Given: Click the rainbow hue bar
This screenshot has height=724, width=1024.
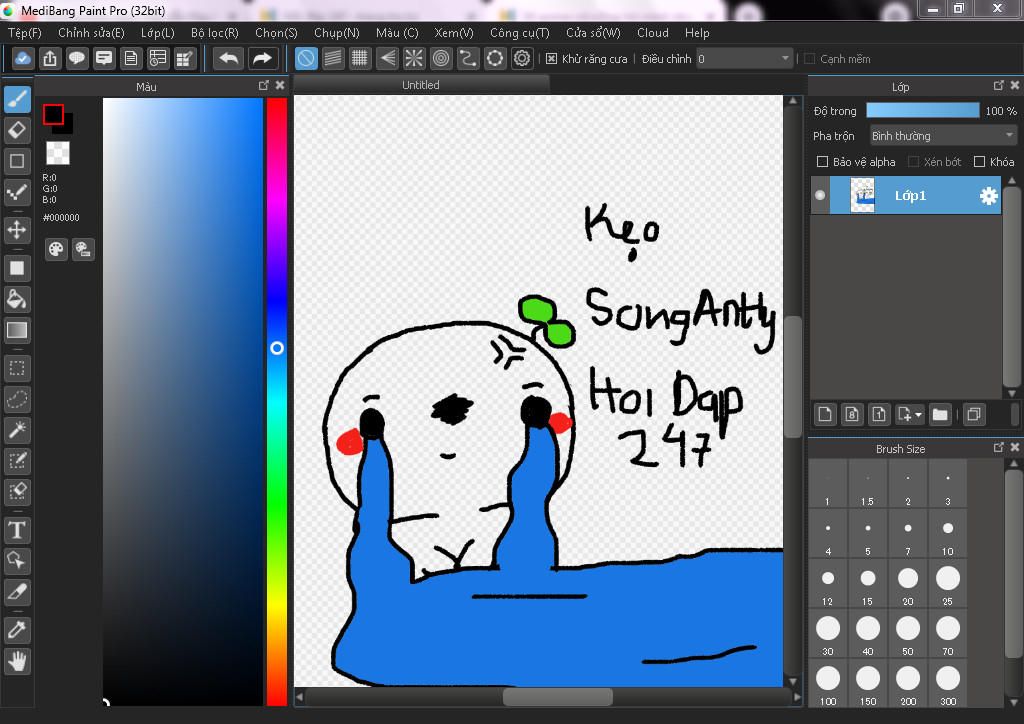Looking at the screenshot, I should point(276,401).
